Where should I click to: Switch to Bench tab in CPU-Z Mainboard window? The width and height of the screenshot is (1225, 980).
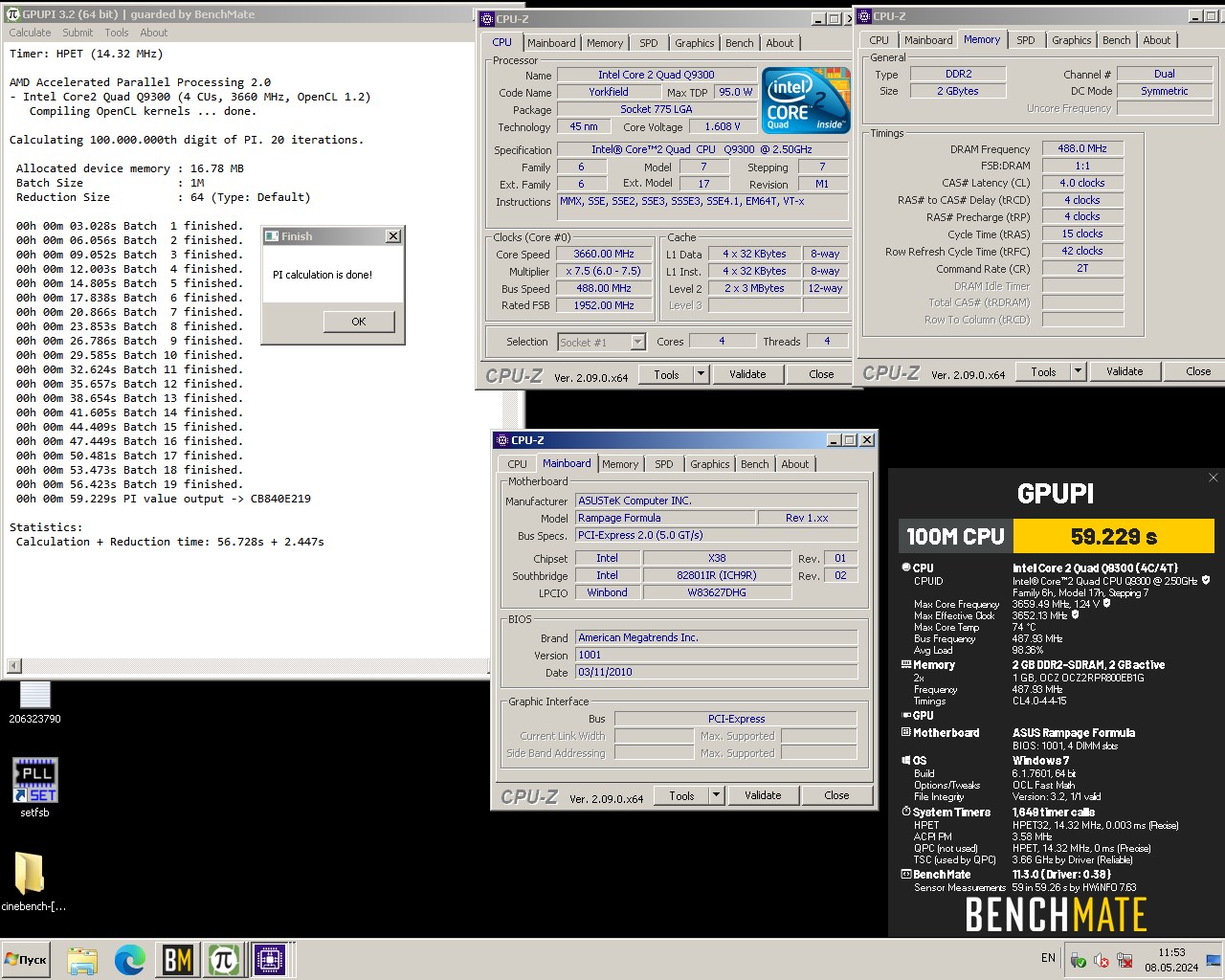[x=755, y=464]
